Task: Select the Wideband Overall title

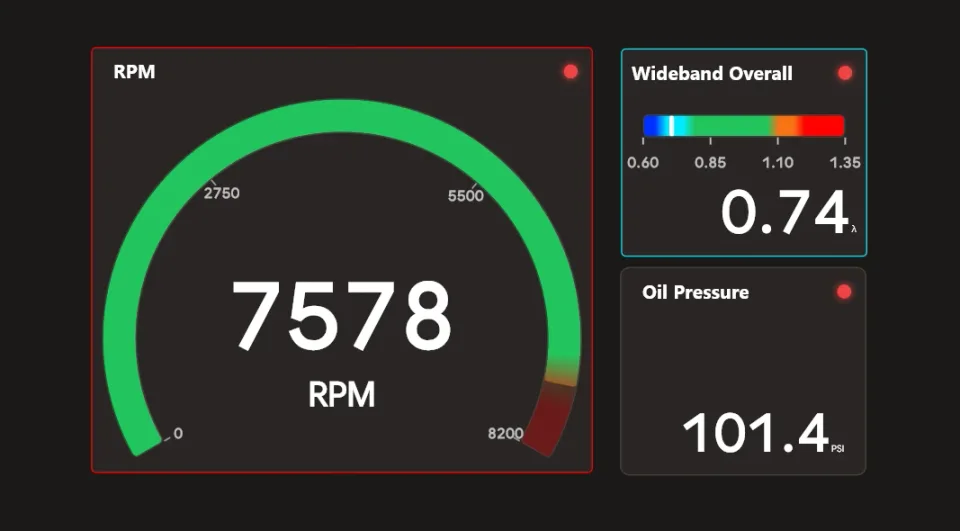Action: [712, 73]
